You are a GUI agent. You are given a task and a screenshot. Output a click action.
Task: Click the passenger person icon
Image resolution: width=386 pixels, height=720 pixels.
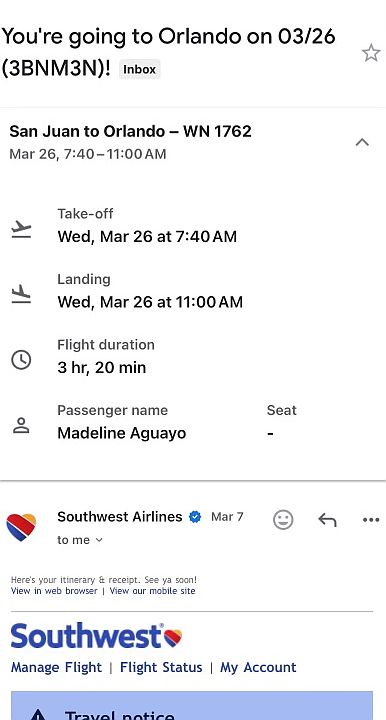tap(21, 426)
